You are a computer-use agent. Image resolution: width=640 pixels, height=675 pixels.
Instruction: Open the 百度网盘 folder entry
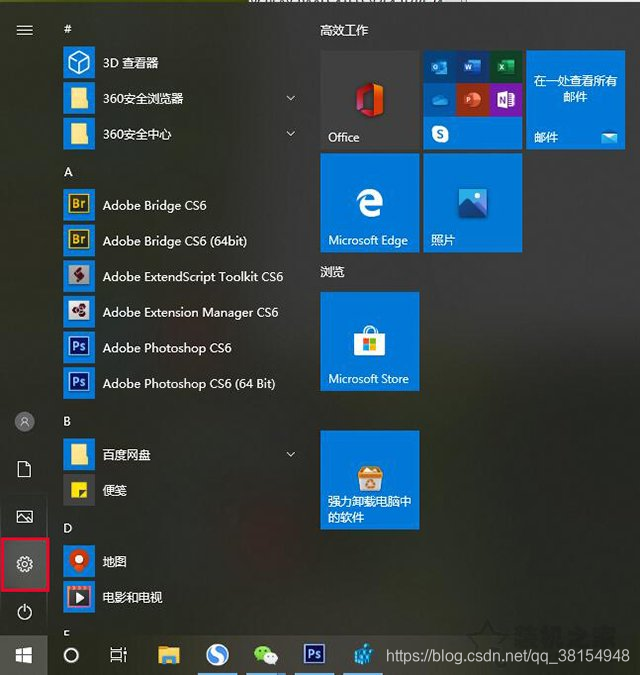(181, 455)
